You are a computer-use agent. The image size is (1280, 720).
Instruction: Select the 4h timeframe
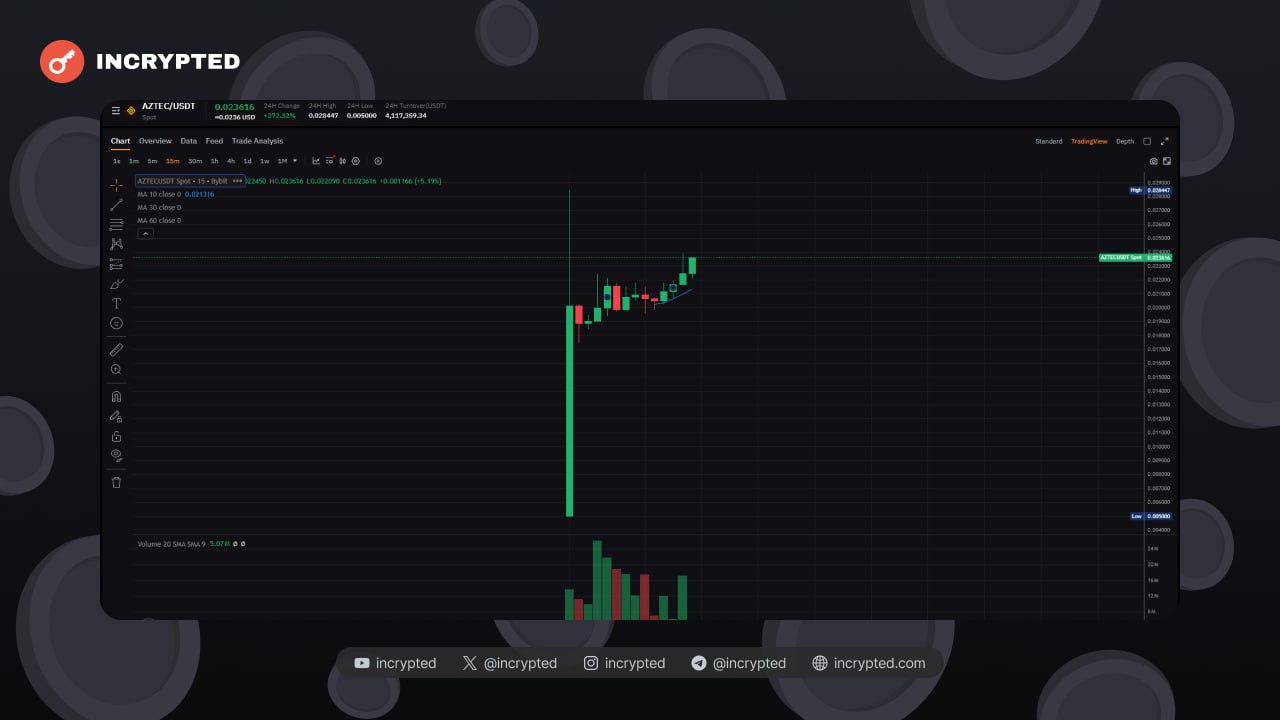point(231,161)
